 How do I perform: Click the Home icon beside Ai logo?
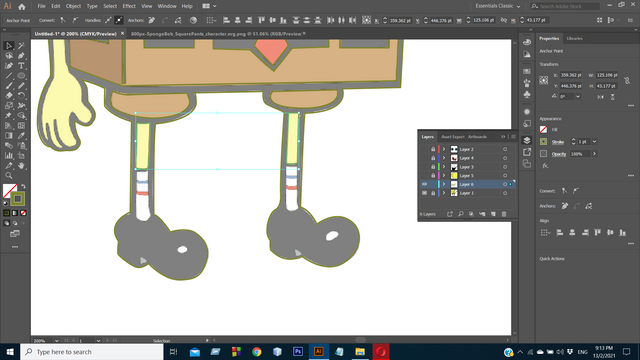pyautogui.click(x=22, y=7)
